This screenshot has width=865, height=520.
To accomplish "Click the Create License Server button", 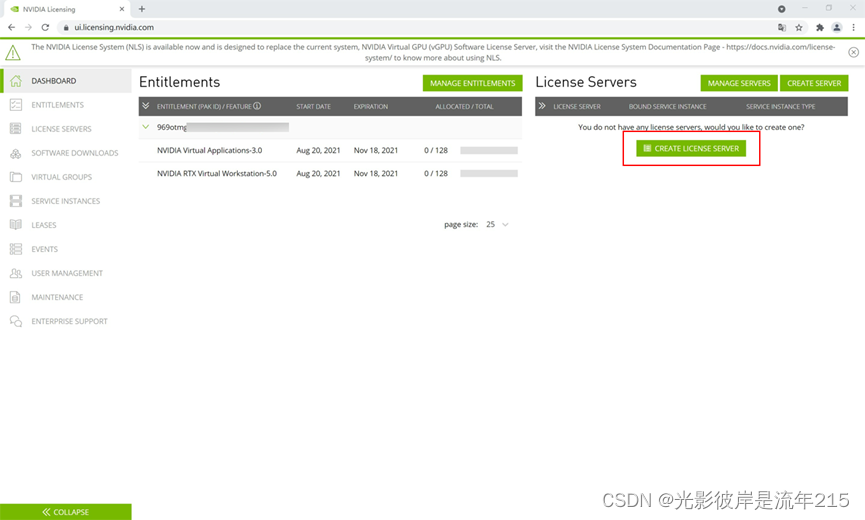I will pyautogui.click(x=691, y=148).
